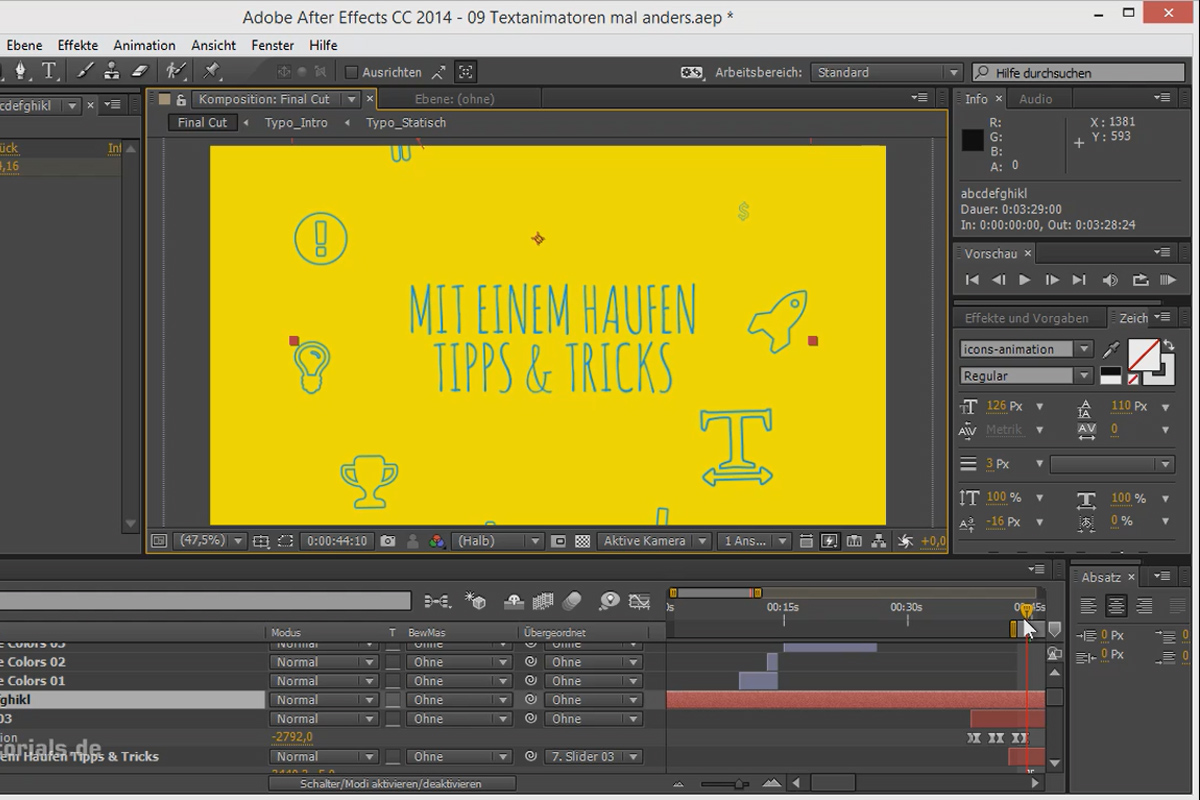The image size is (1200, 800).
Task: Navigate to Typo_Intro composition breadcrumb
Action: tap(296, 123)
